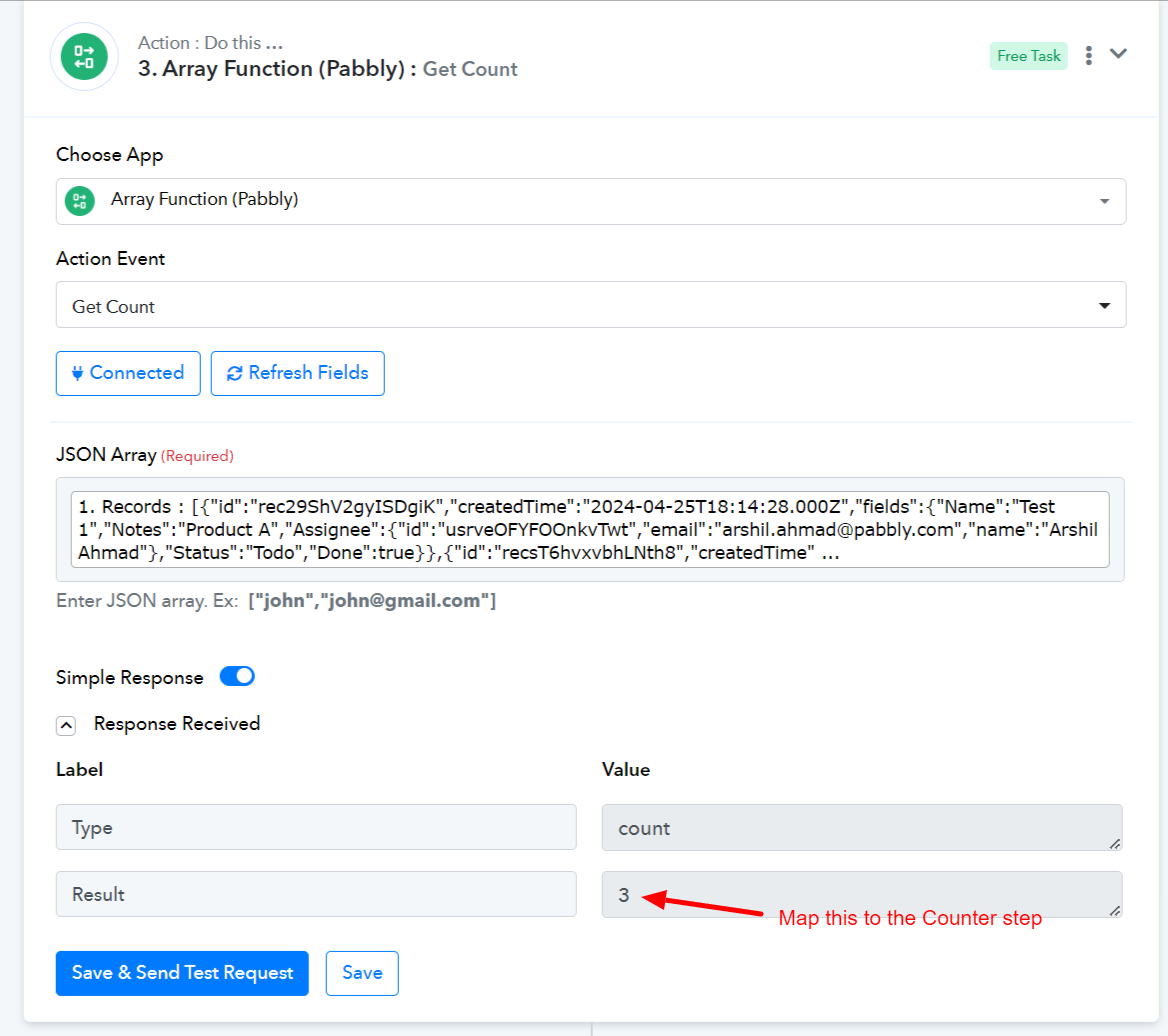This screenshot has height=1036, width=1168.
Task: Click the Result label field
Action: [x=316, y=894]
